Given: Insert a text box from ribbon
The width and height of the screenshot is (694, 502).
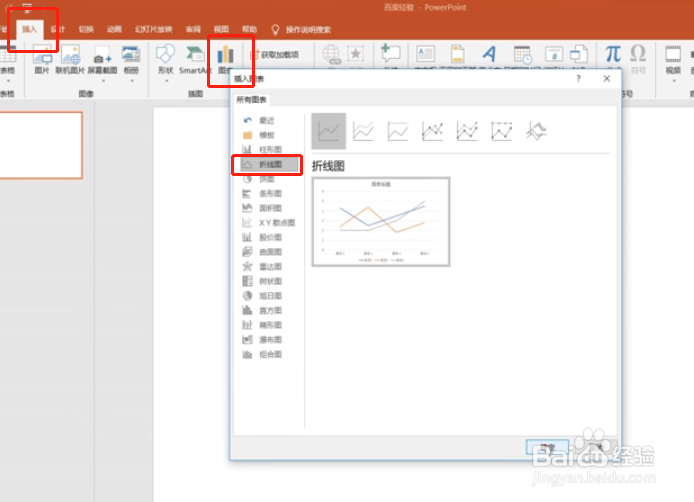Looking at the screenshot, I should (x=426, y=54).
